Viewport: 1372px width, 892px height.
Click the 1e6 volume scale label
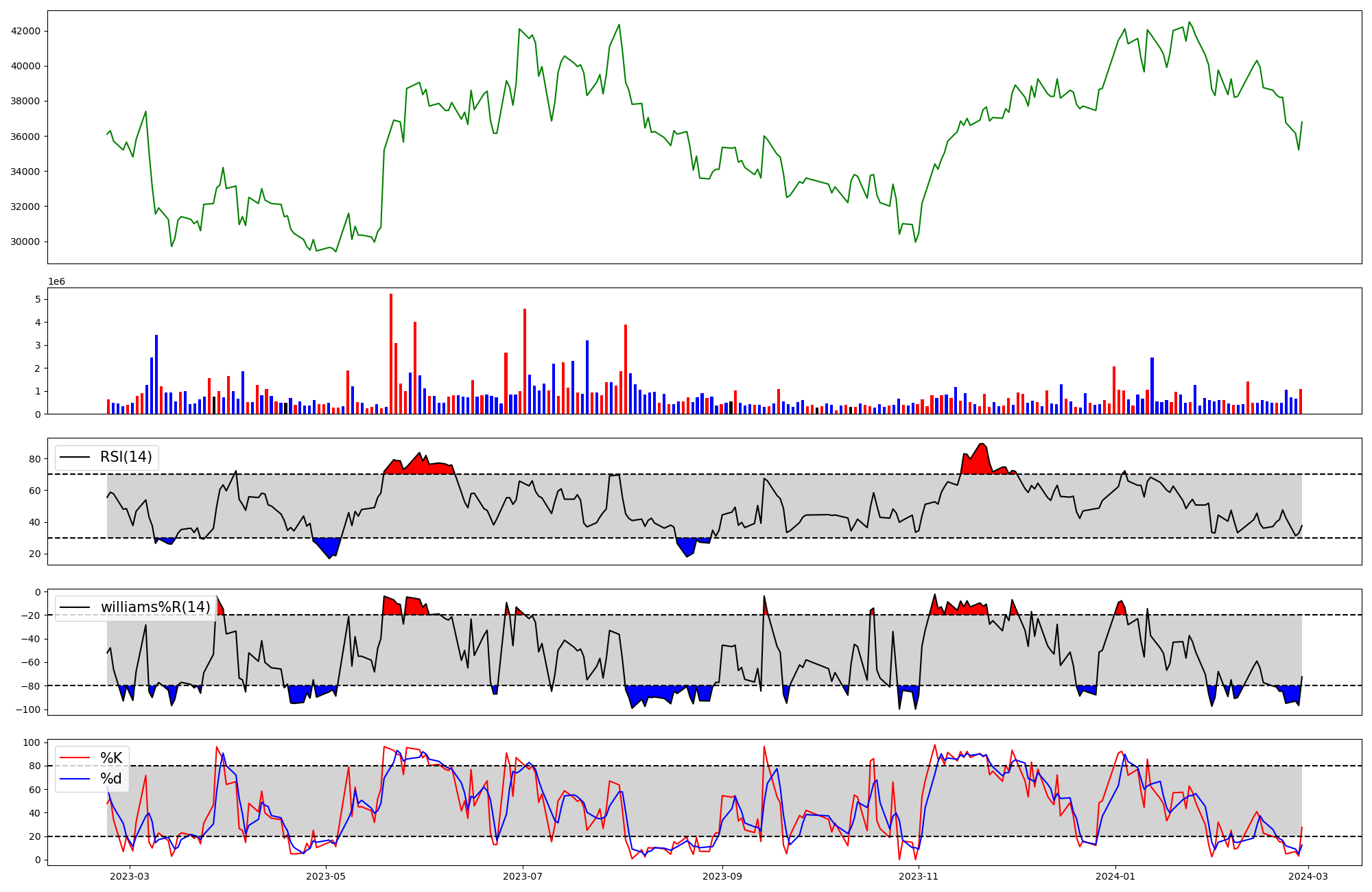click(x=56, y=282)
